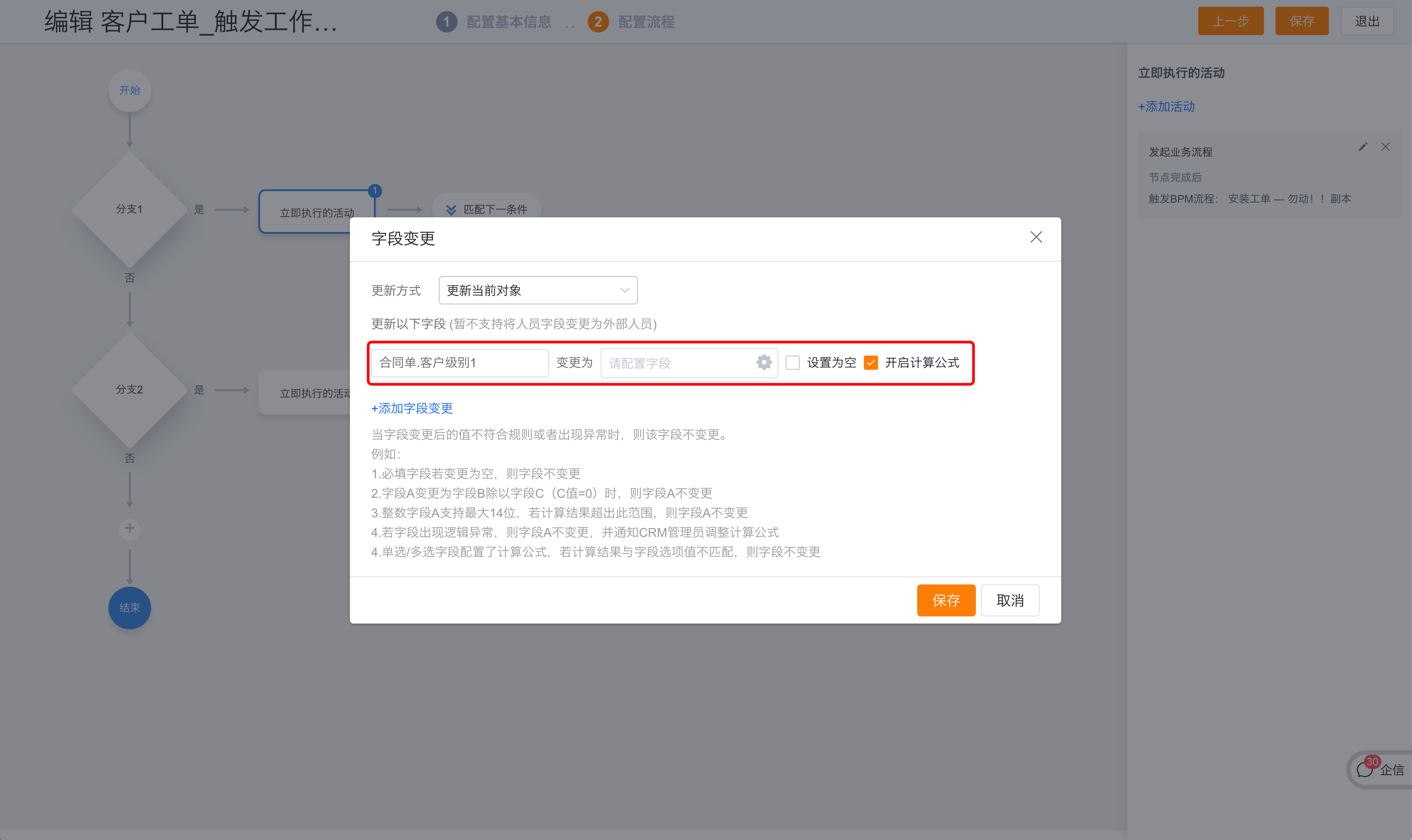
Task: Click step 2 配置流程
Action: pos(631,22)
